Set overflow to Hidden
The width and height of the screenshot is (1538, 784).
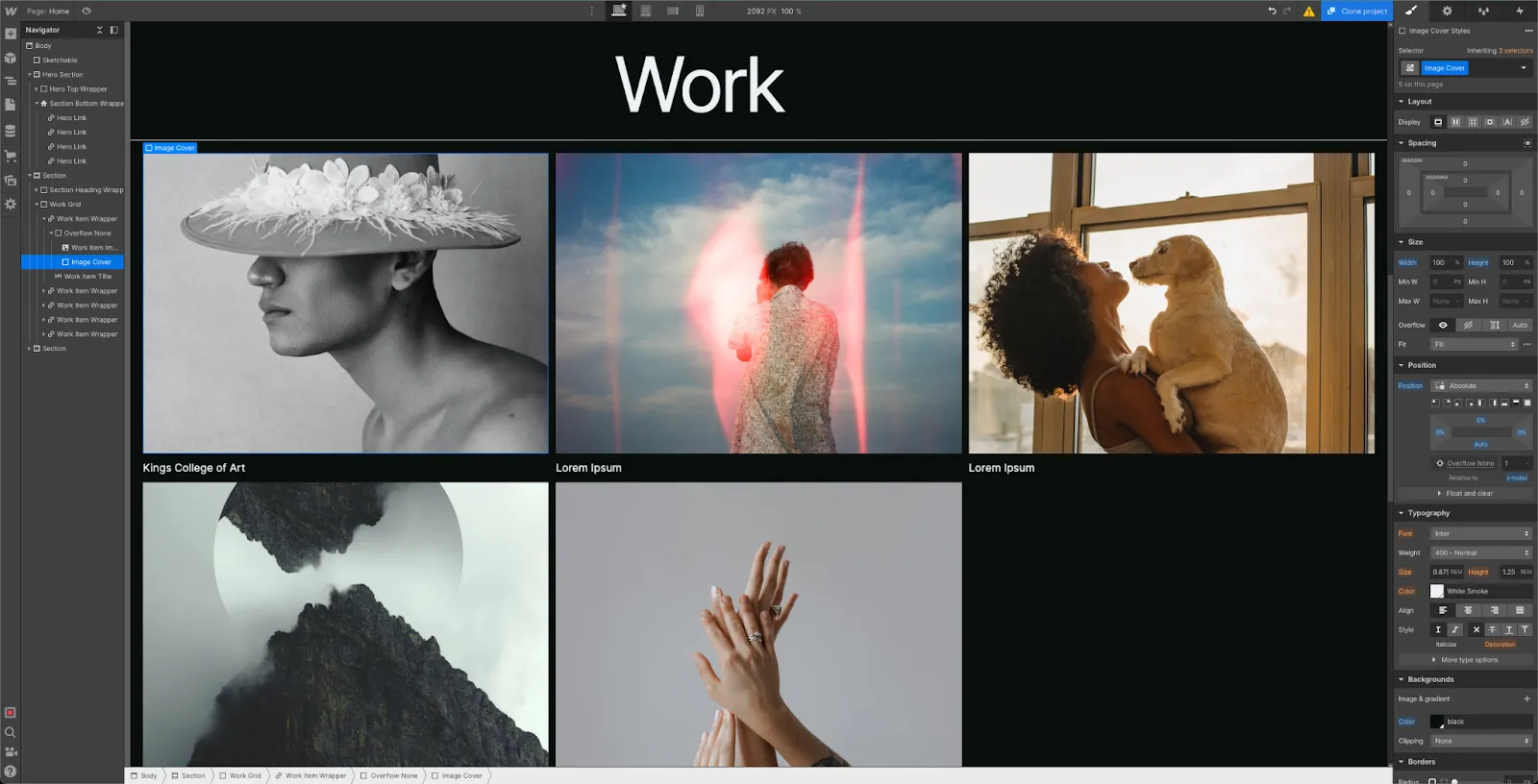pyautogui.click(x=1468, y=325)
